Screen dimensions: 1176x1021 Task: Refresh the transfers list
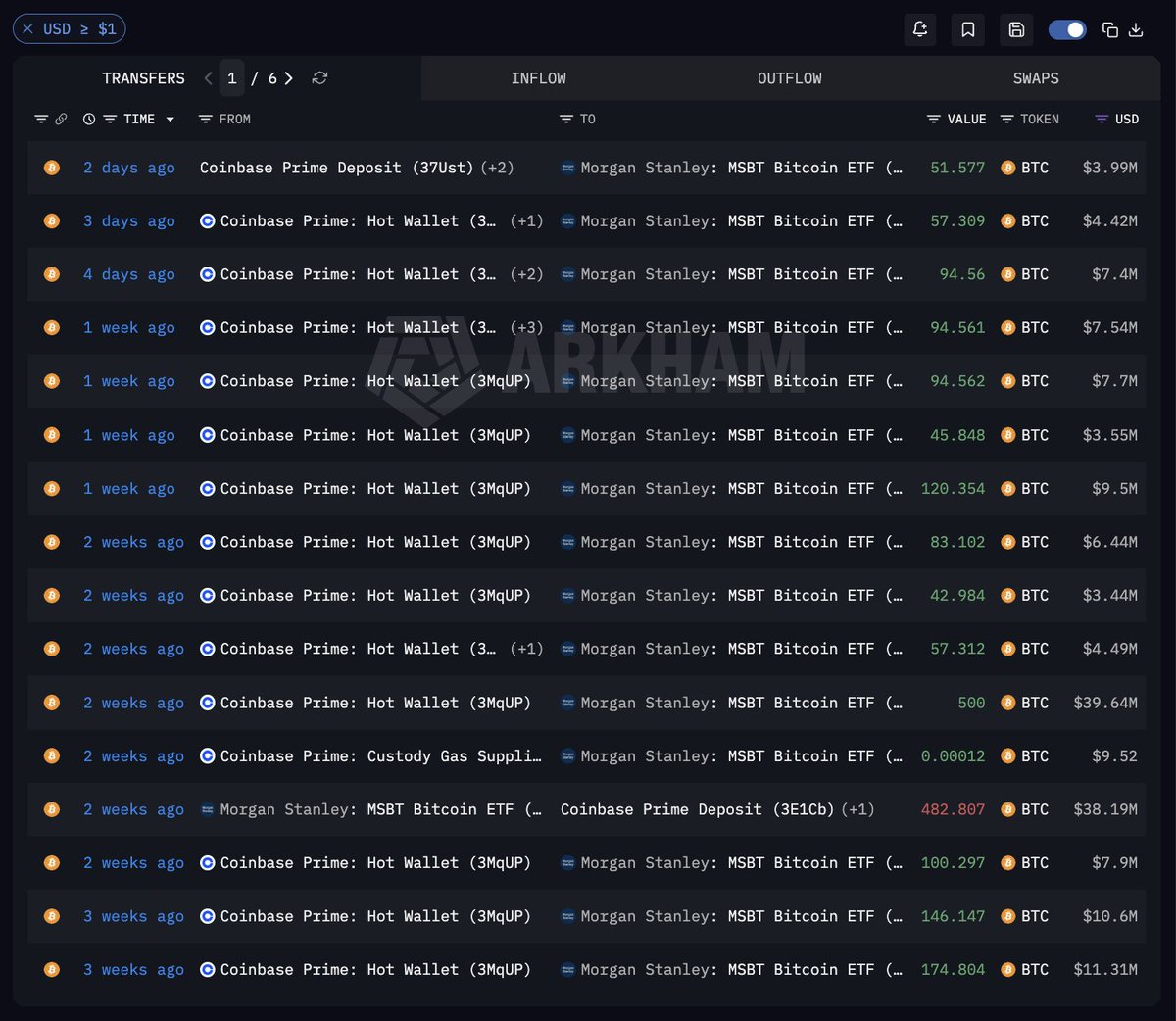319,78
